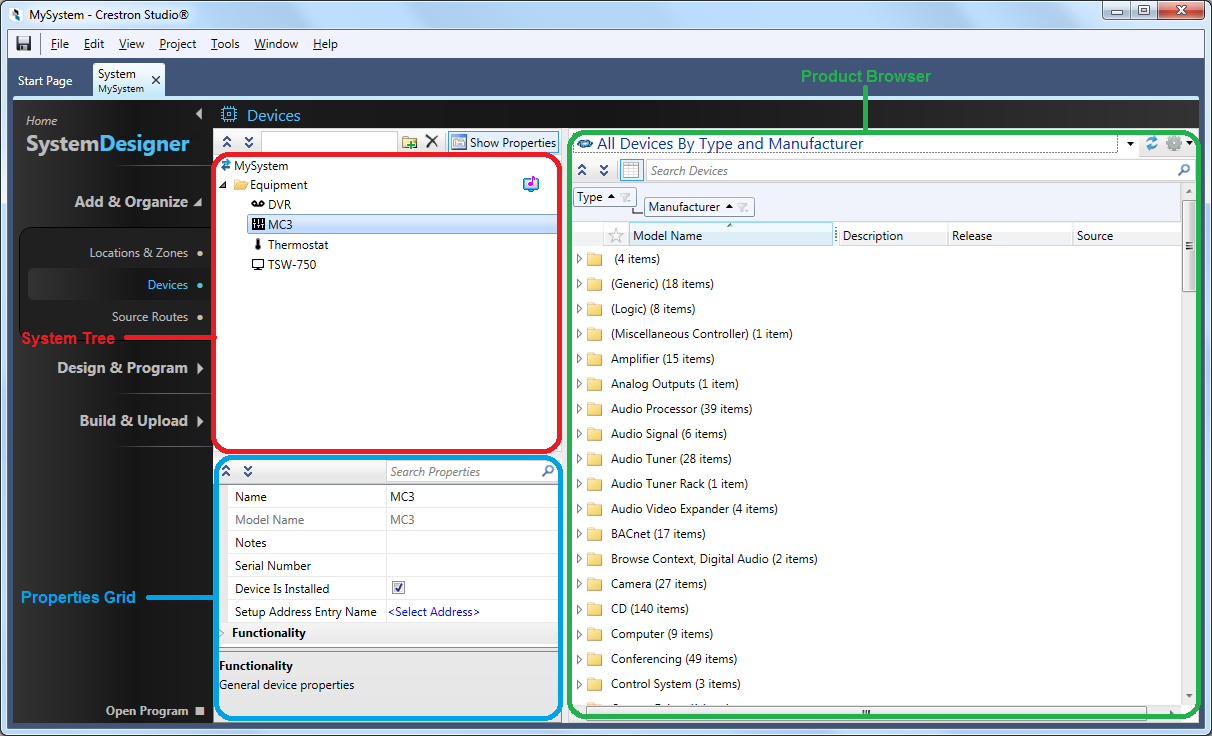Open Source Routes in the sidebar
This screenshot has width=1212, height=736.
[x=150, y=317]
